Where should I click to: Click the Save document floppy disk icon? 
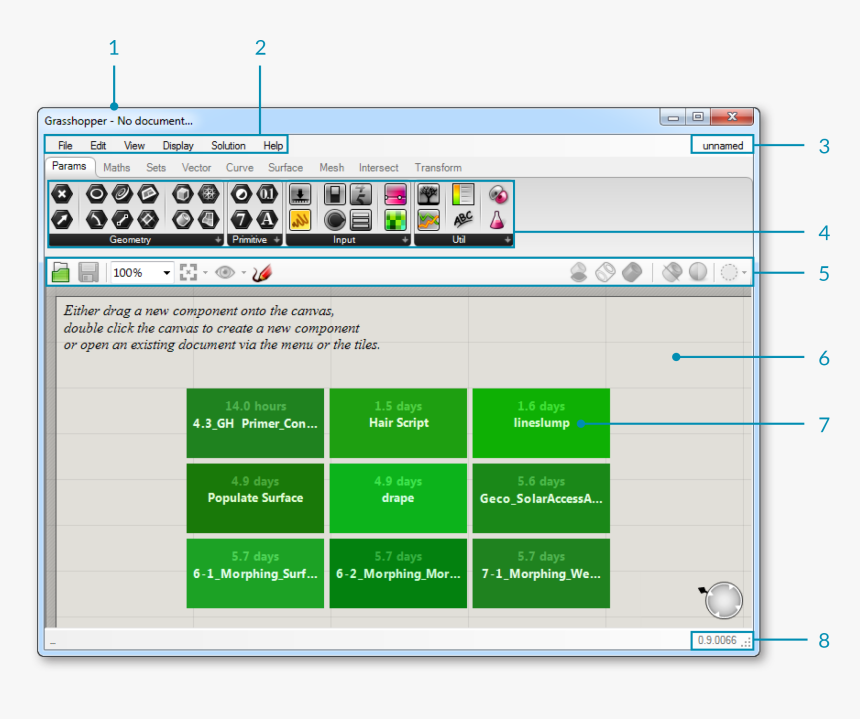[87, 272]
